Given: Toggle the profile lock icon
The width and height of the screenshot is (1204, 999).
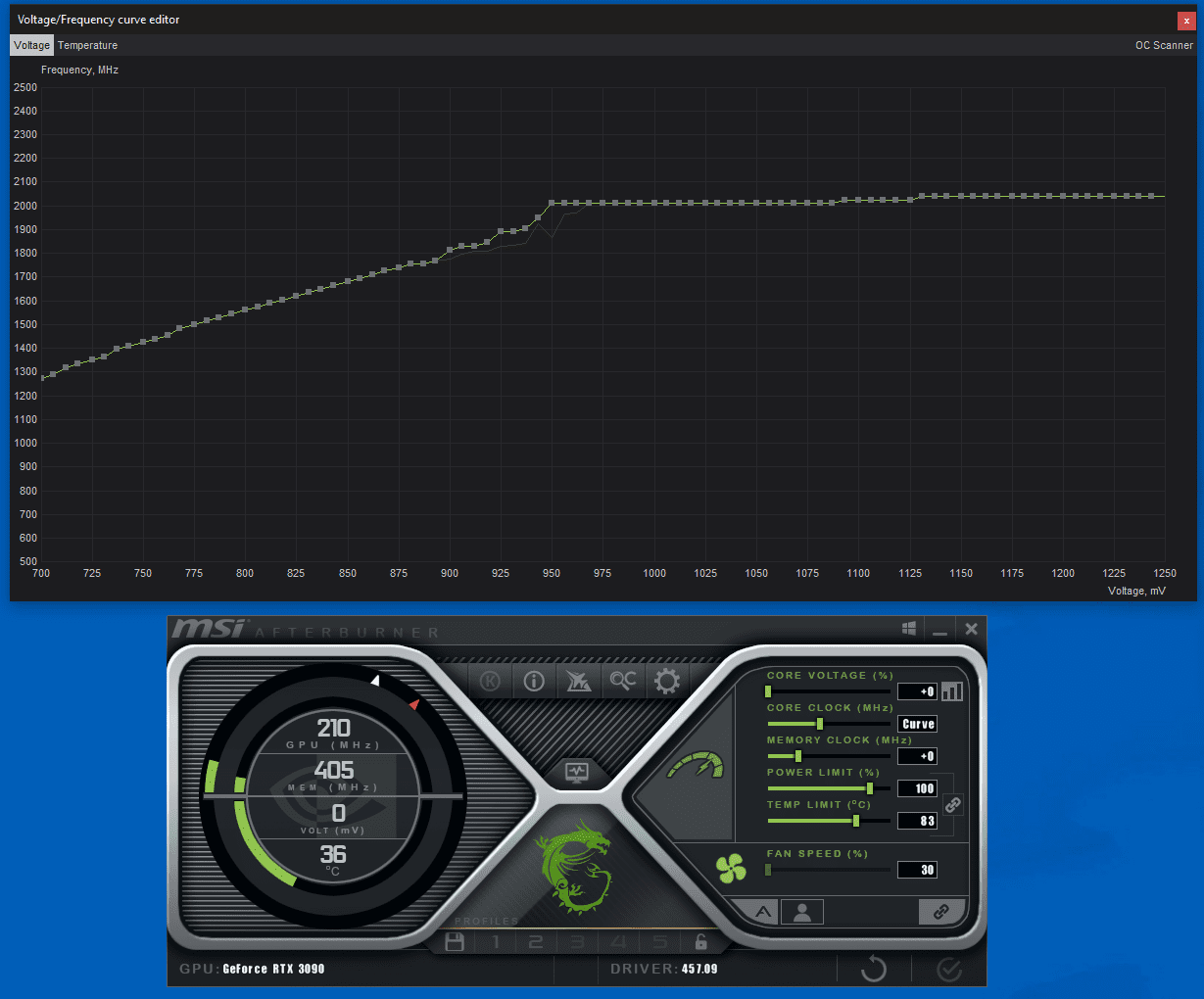Looking at the screenshot, I should tap(700, 942).
